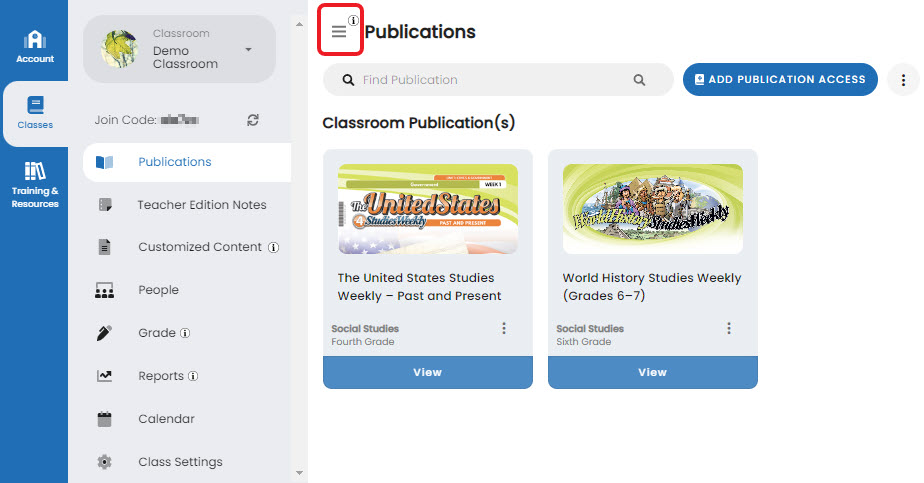Click the Find Publication search field
The image size is (924, 483).
(x=490, y=80)
